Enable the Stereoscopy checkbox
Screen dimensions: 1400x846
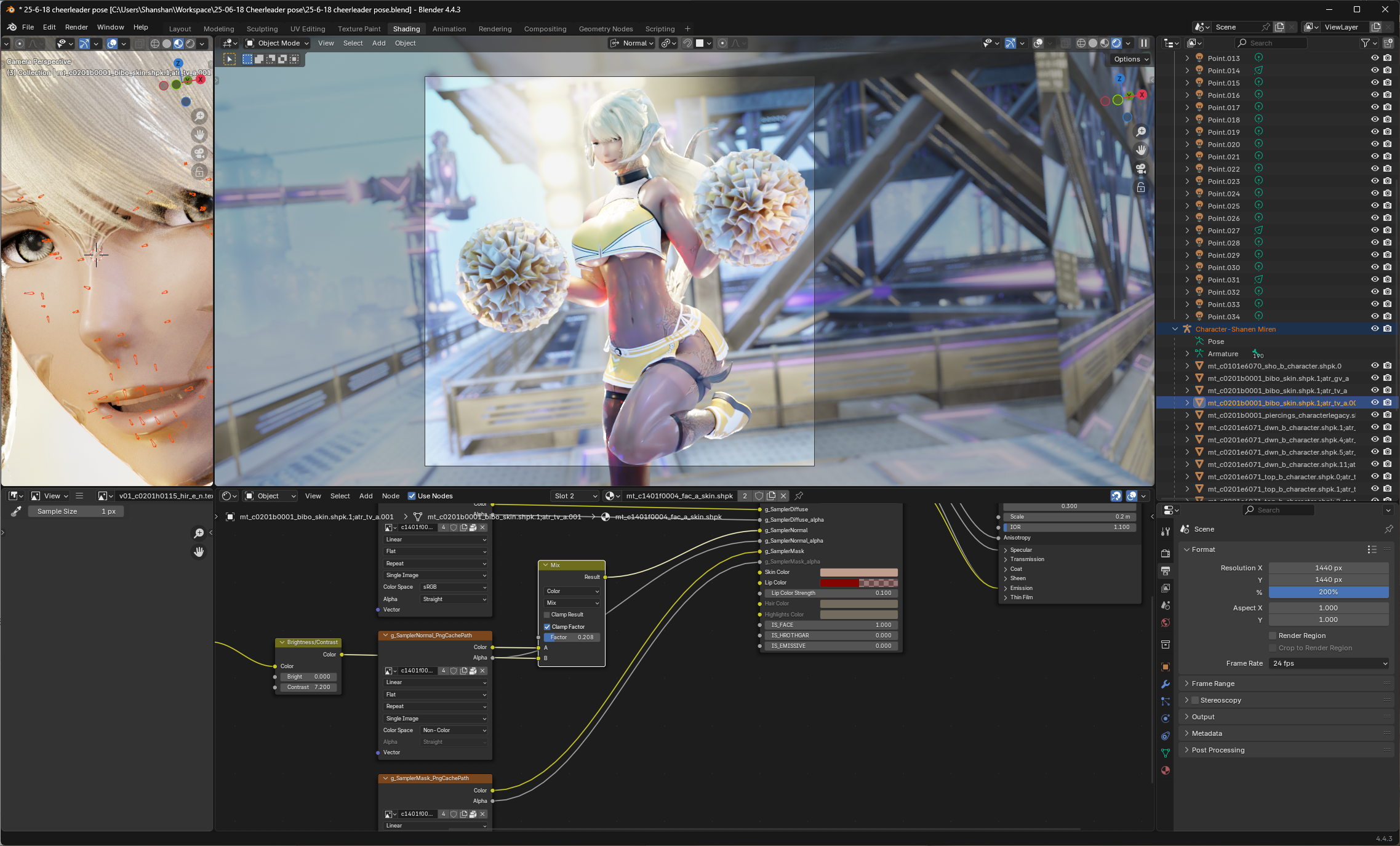coord(1195,700)
